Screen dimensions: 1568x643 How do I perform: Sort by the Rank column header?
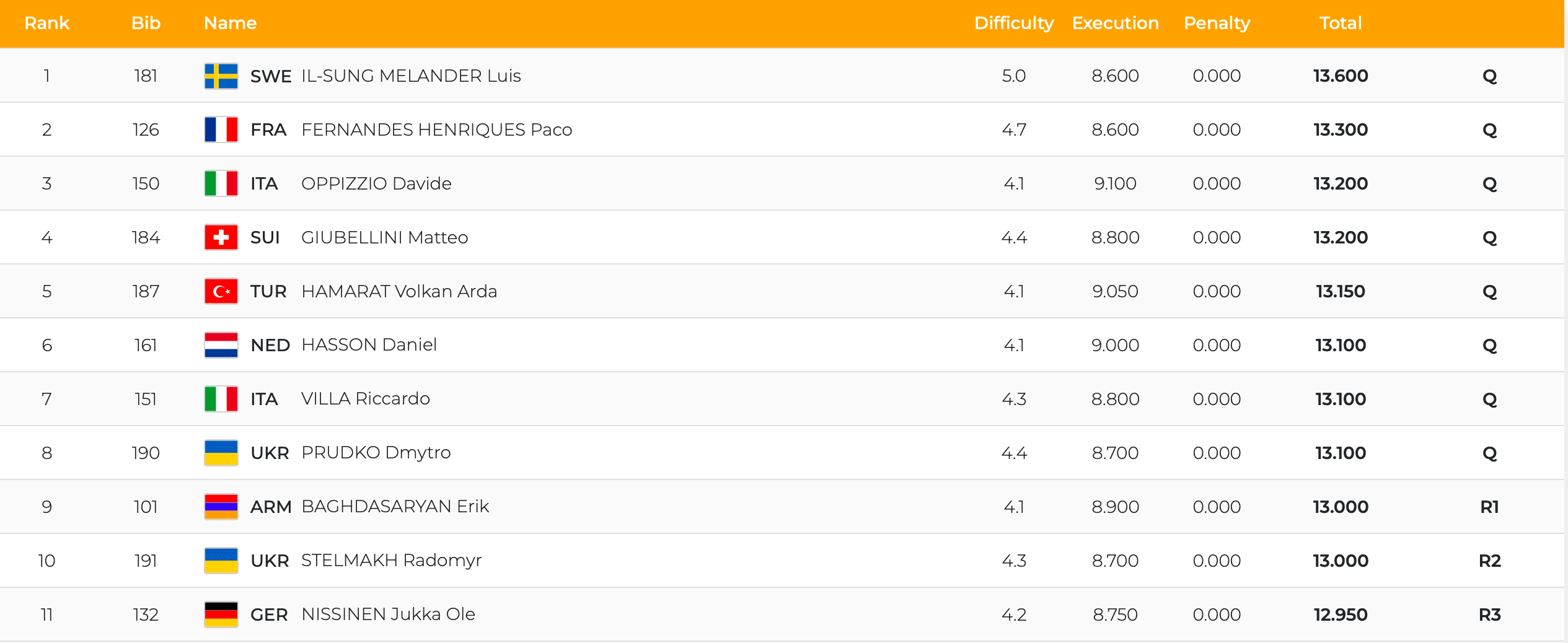point(46,24)
